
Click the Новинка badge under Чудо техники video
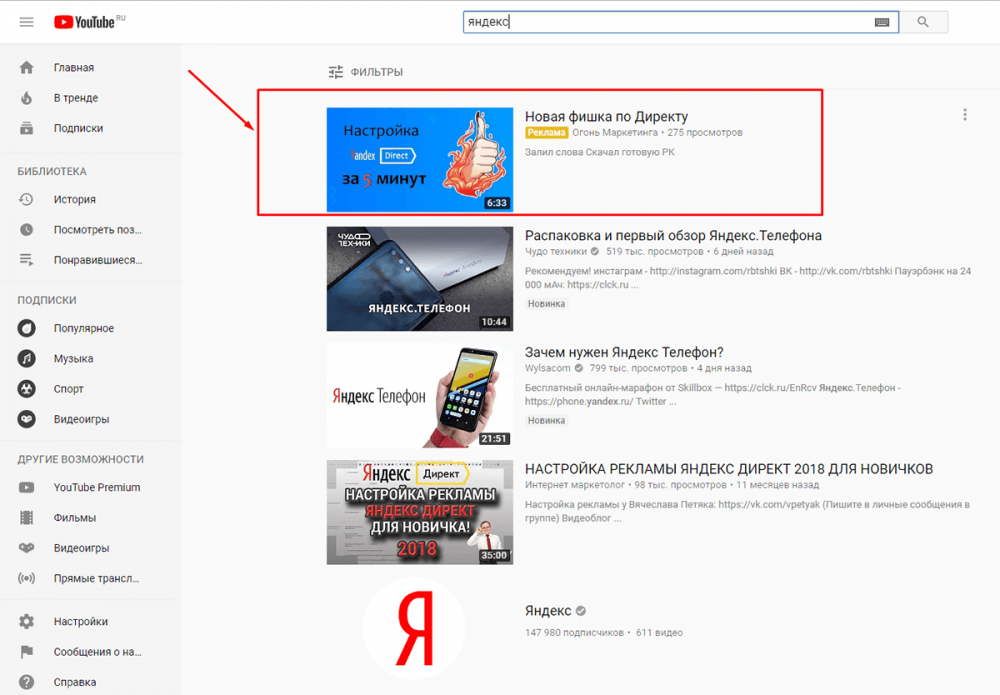pyautogui.click(x=547, y=304)
